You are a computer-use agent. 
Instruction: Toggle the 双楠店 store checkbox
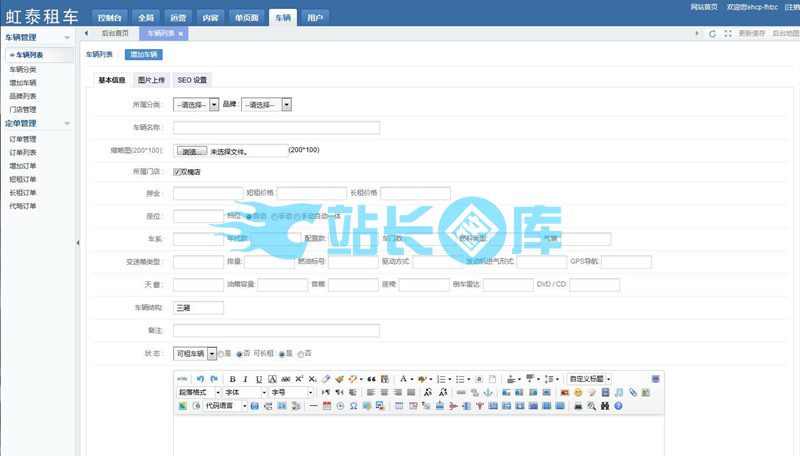point(177,171)
